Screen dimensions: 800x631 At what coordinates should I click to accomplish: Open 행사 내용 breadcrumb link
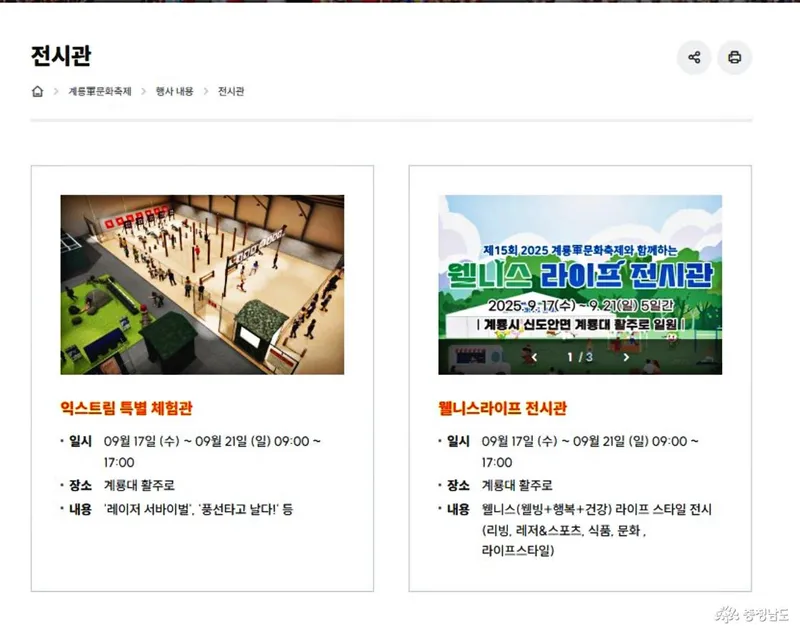(174, 91)
